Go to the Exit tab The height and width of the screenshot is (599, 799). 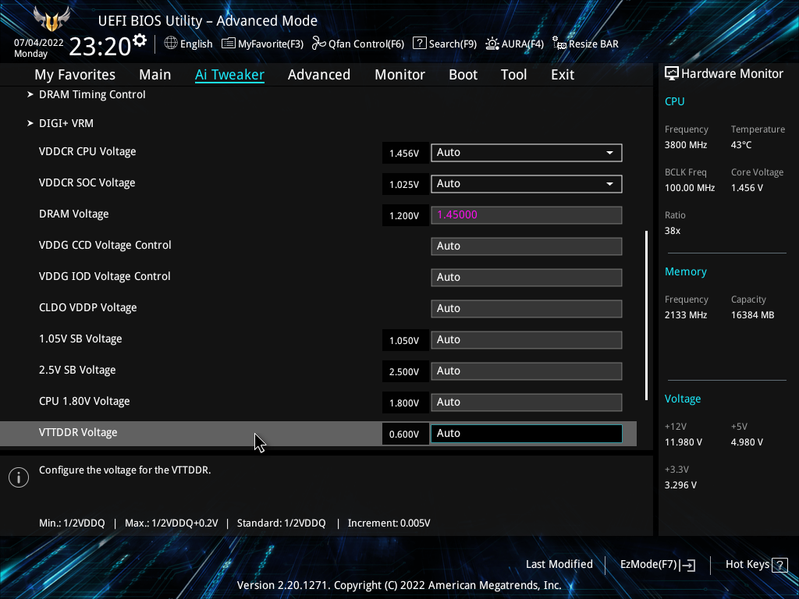pos(563,75)
